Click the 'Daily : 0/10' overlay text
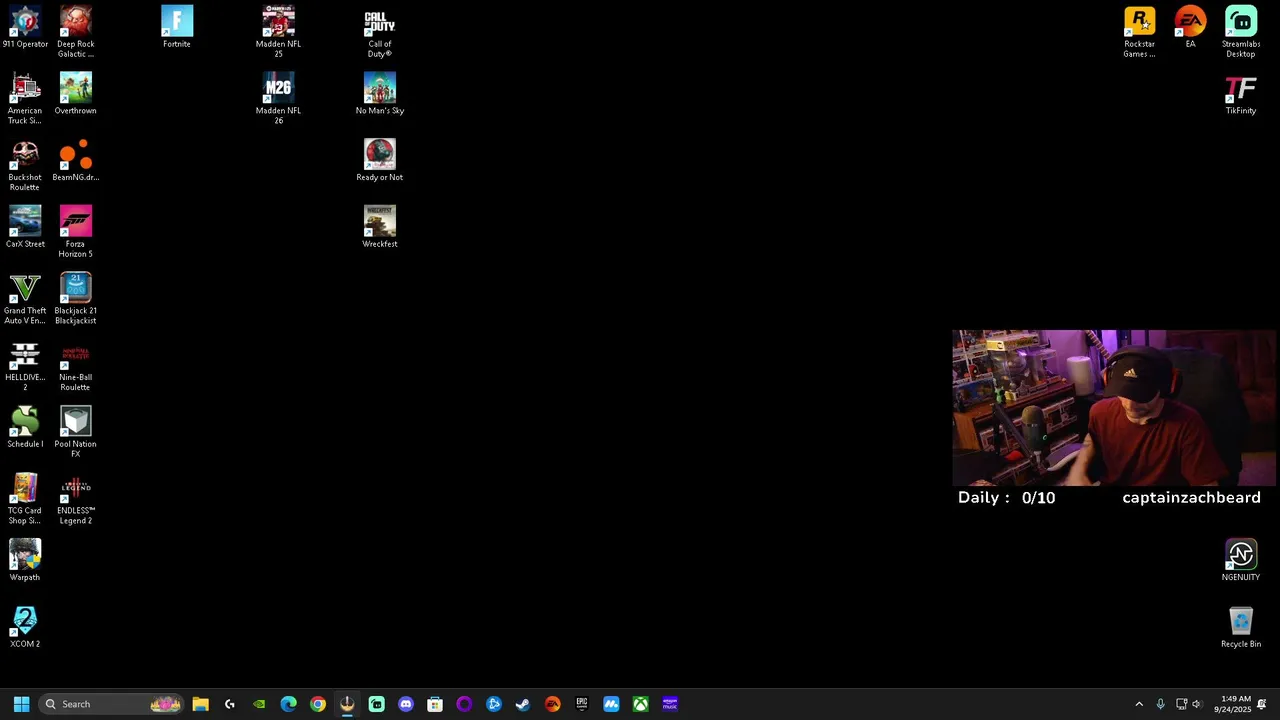 pyautogui.click(x=1006, y=498)
